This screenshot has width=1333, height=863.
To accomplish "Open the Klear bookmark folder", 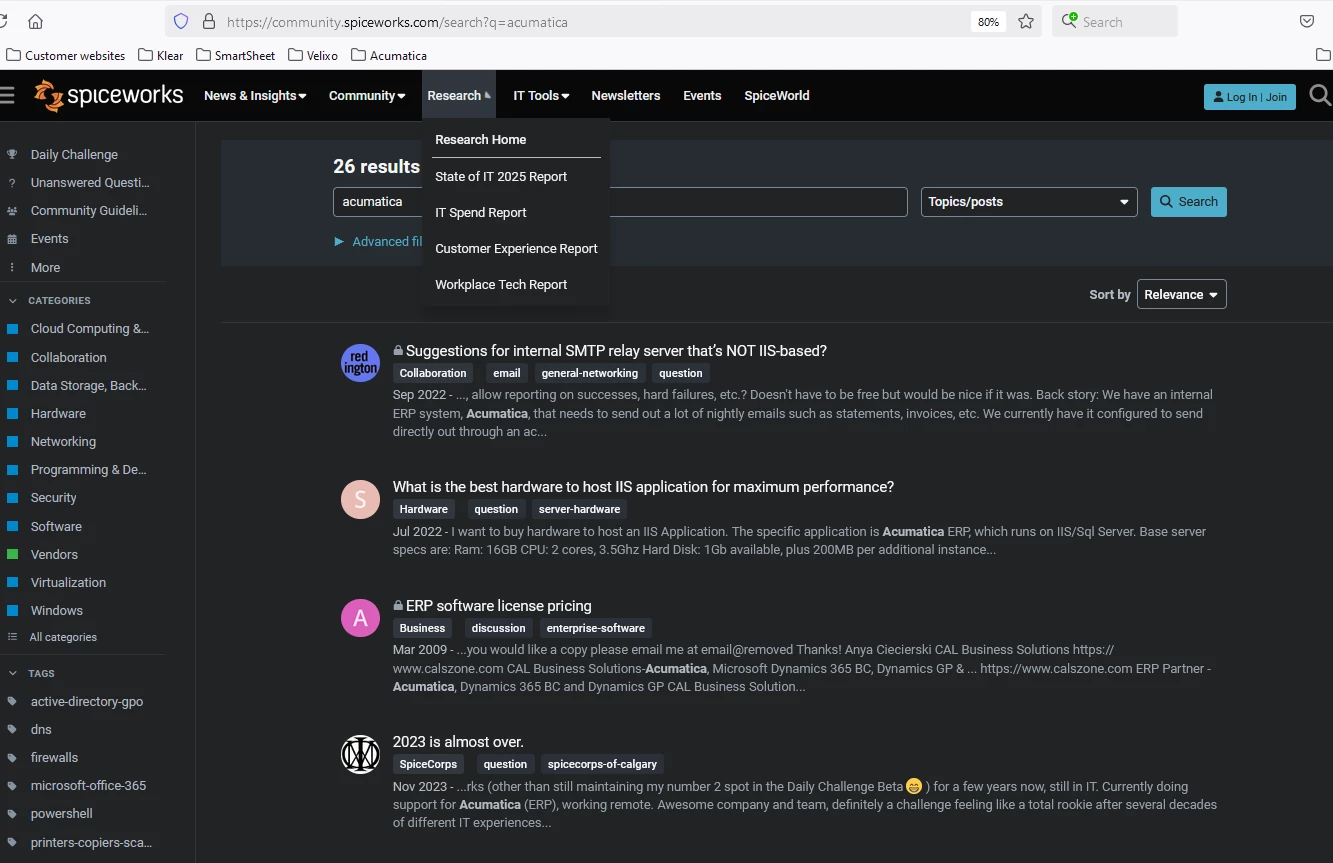I will point(161,55).
